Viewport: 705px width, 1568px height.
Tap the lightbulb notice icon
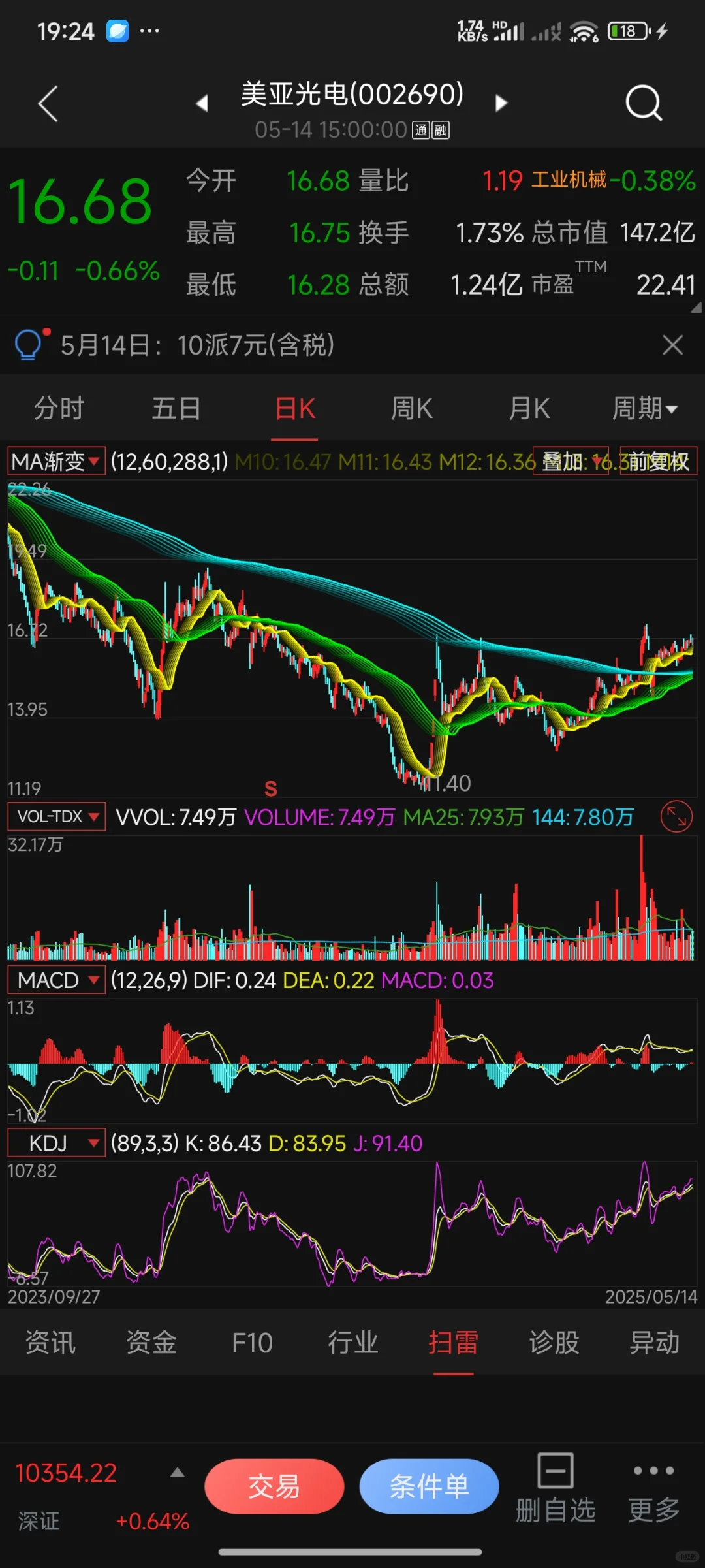pos(29,344)
